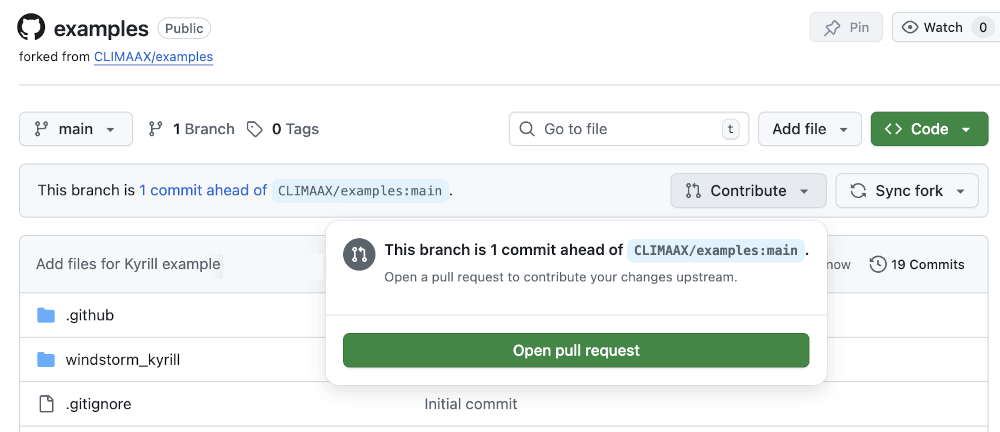
Task: Open the .github folder
Action: click(90, 315)
